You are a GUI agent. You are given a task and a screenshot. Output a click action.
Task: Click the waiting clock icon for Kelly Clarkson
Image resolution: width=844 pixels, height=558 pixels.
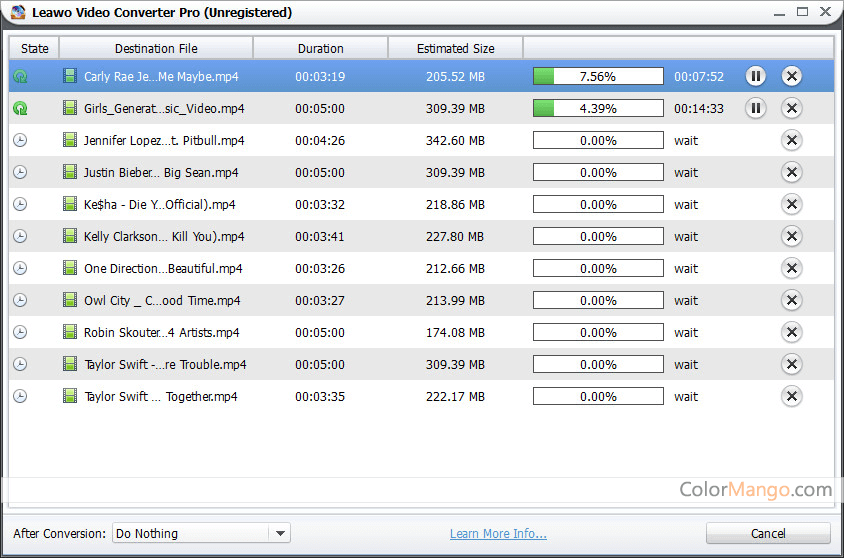pyautogui.click(x=20, y=236)
